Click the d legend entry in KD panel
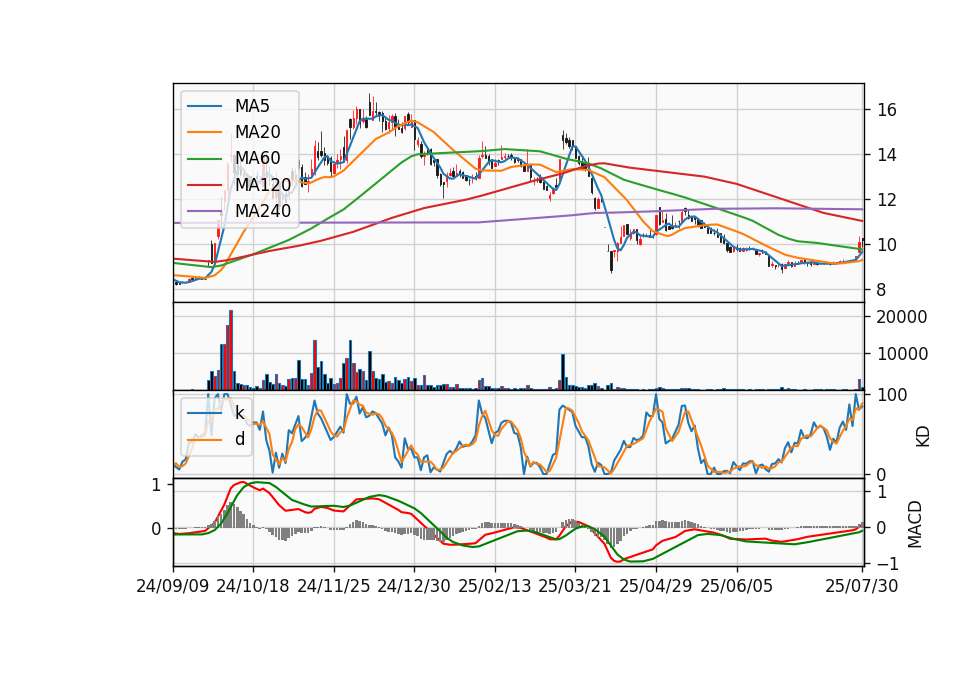This screenshot has width=960, height=690. click(239, 439)
